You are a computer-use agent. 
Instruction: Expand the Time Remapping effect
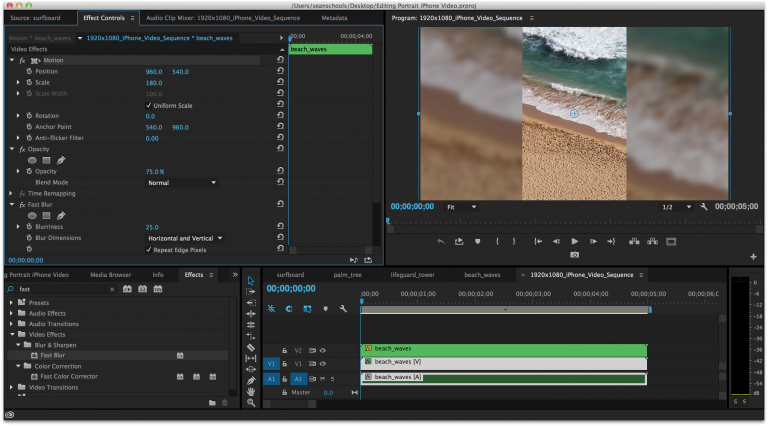point(11,193)
